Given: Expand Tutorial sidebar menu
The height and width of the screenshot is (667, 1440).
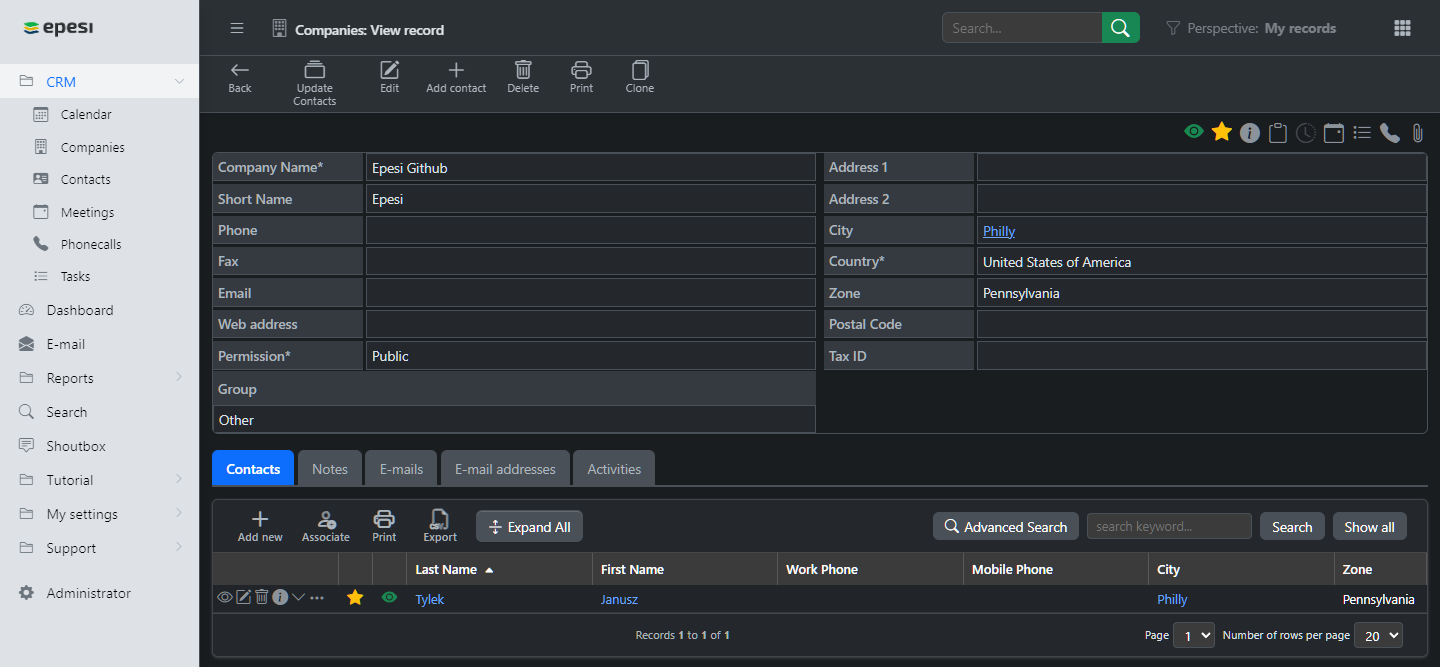Looking at the screenshot, I should click(179, 479).
